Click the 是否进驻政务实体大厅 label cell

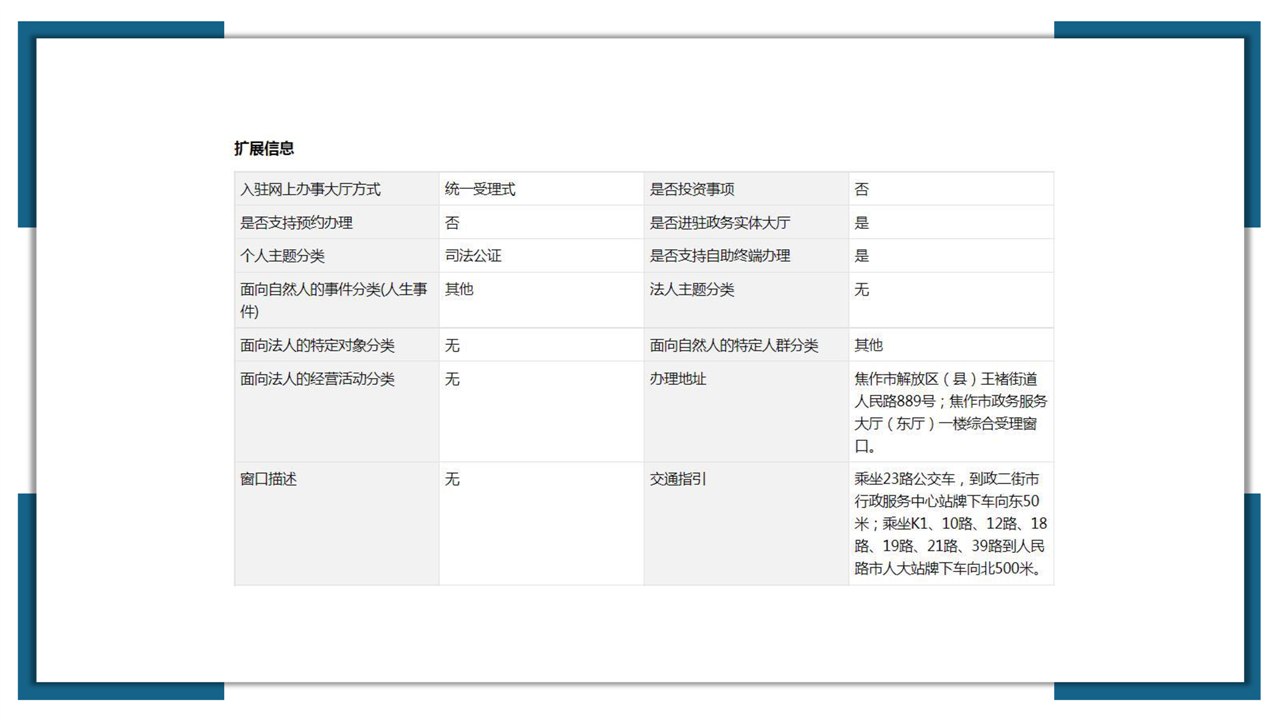[x=720, y=222]
